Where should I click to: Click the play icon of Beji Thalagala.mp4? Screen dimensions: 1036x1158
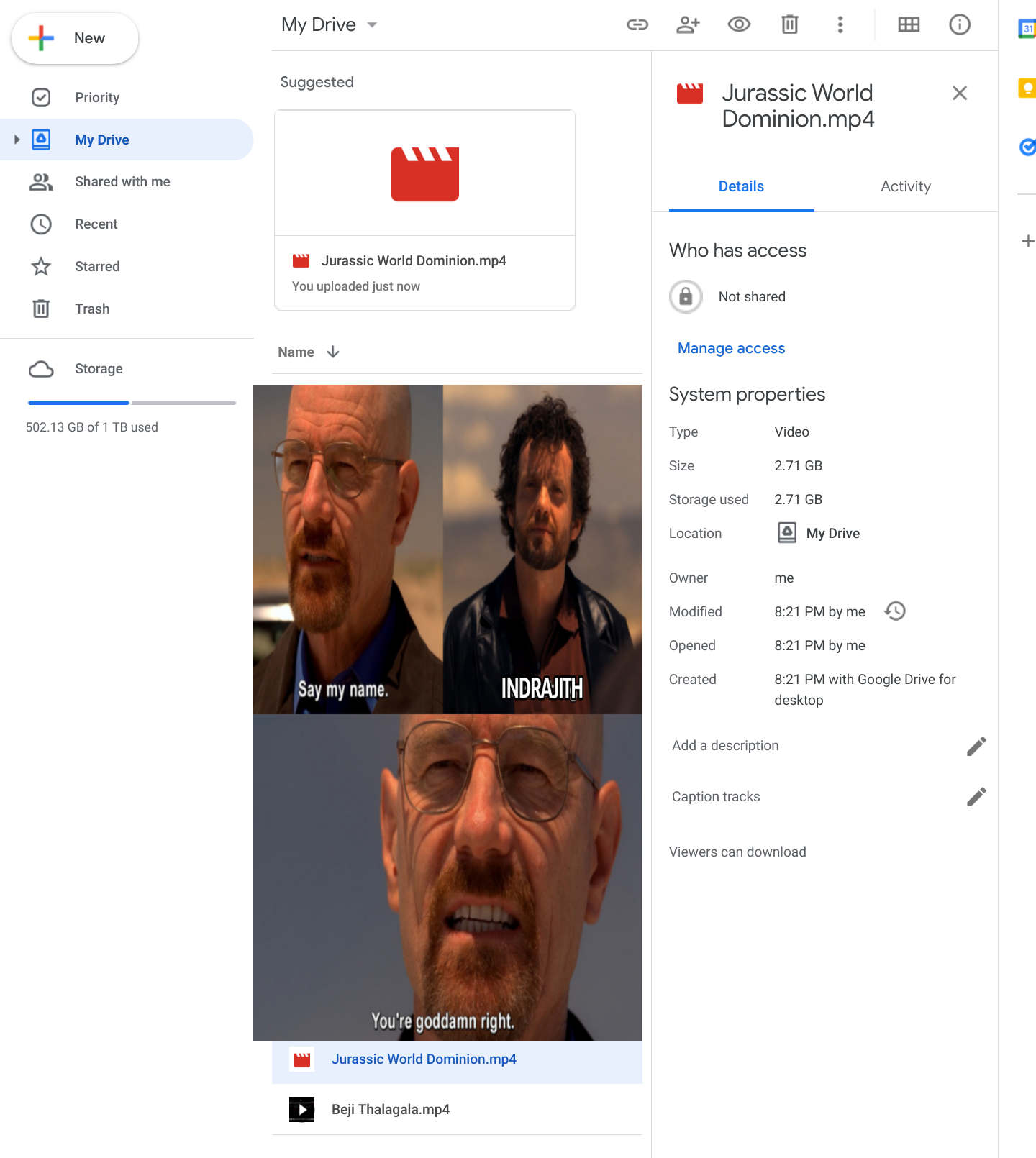(301, 1110)
